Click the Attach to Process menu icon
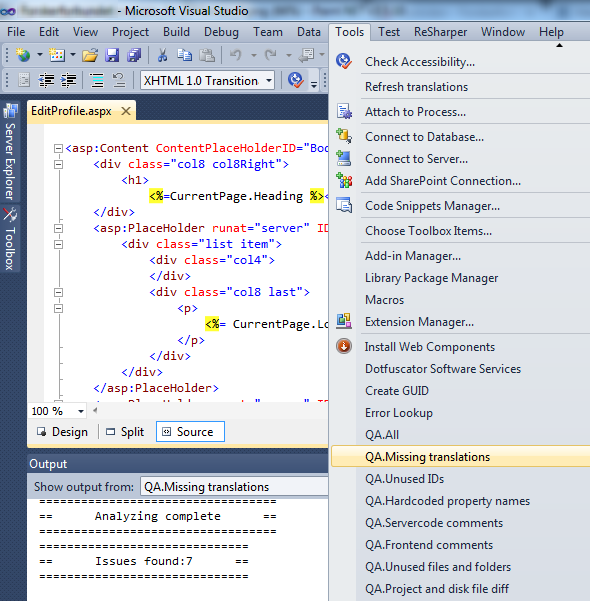Viewport: 590px width, 601px height. pos(344,112)
